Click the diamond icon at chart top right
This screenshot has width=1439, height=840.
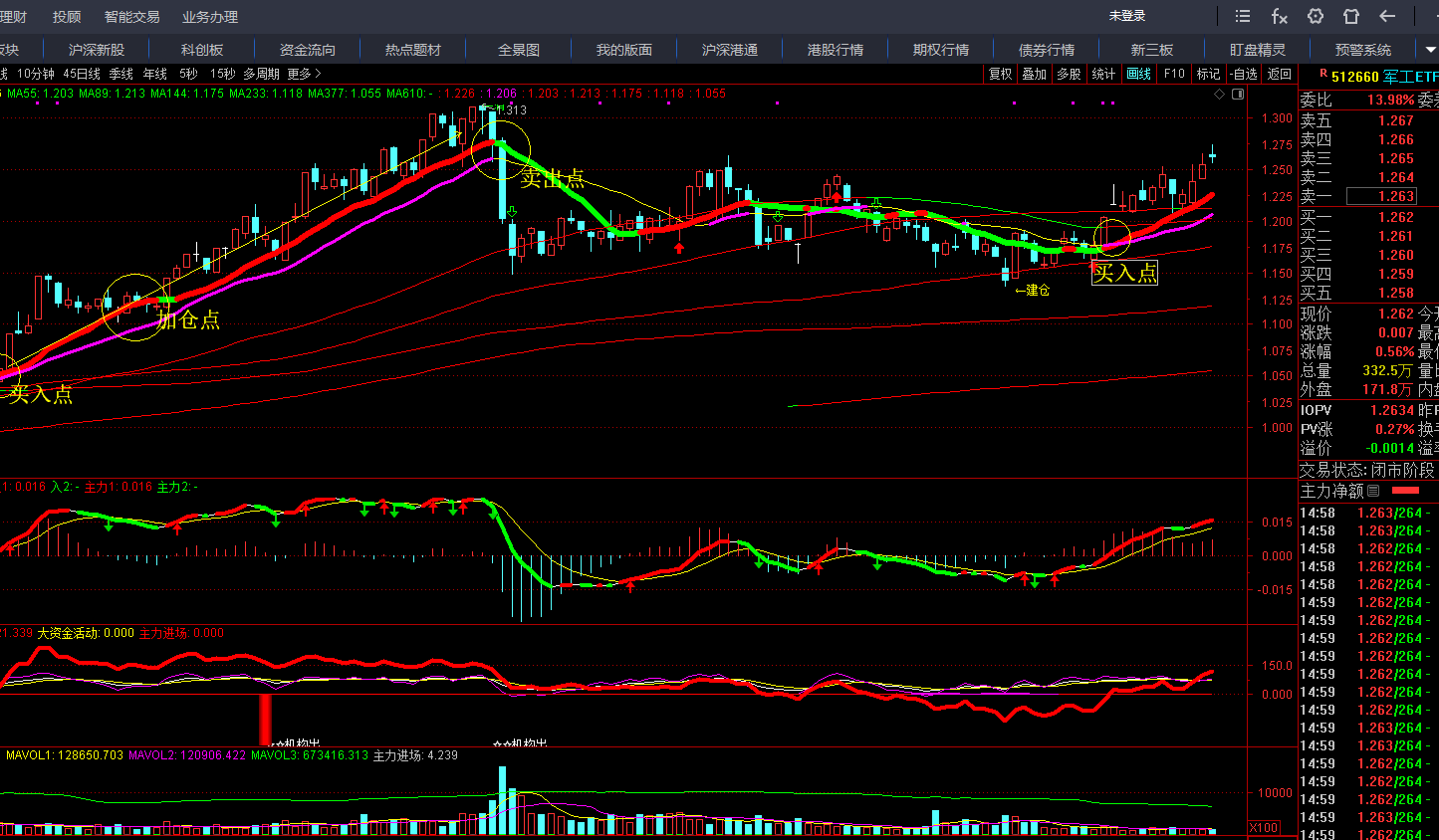(1219, 94)
